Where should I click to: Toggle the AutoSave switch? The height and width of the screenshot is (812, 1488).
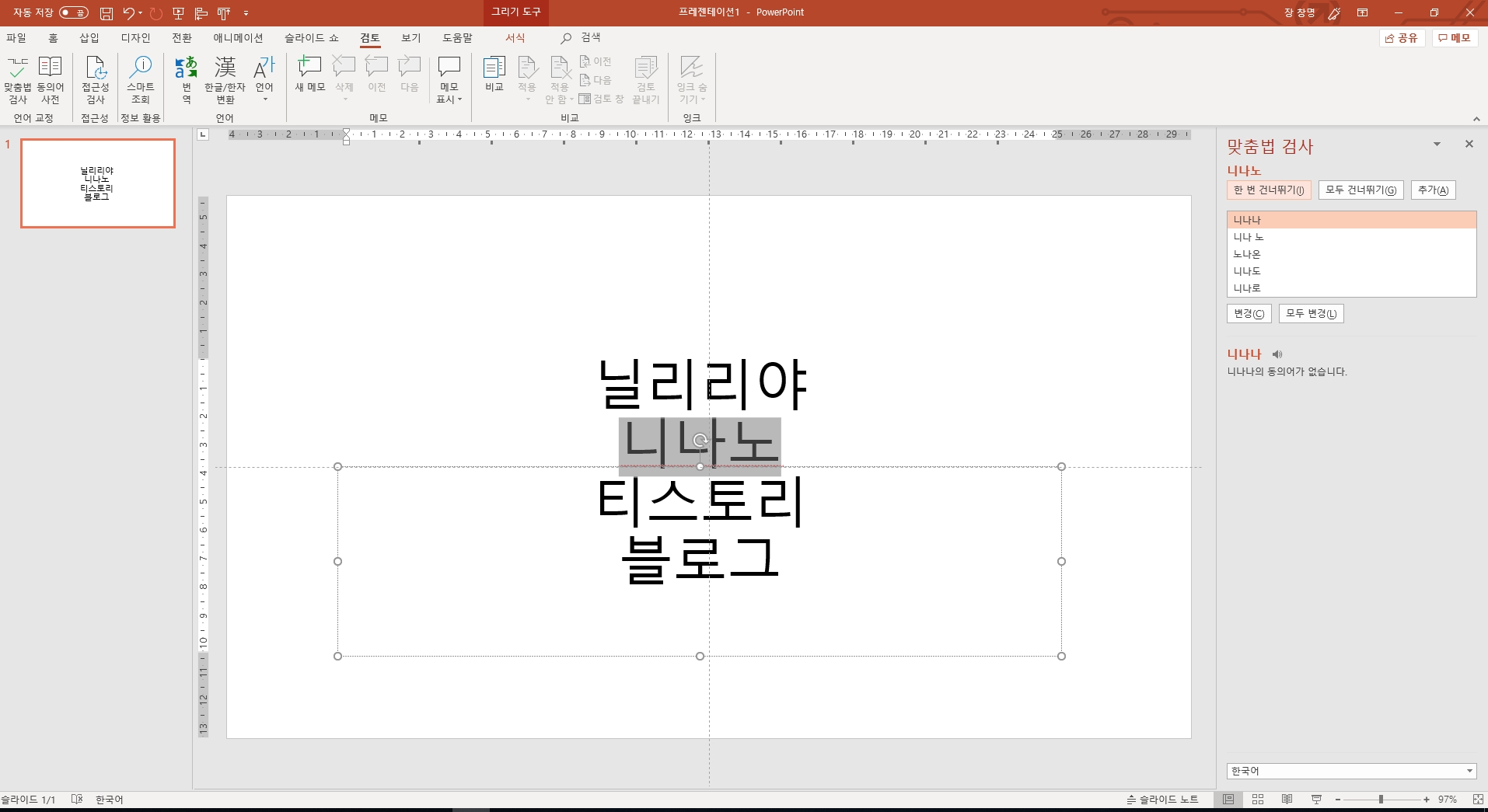74,12
